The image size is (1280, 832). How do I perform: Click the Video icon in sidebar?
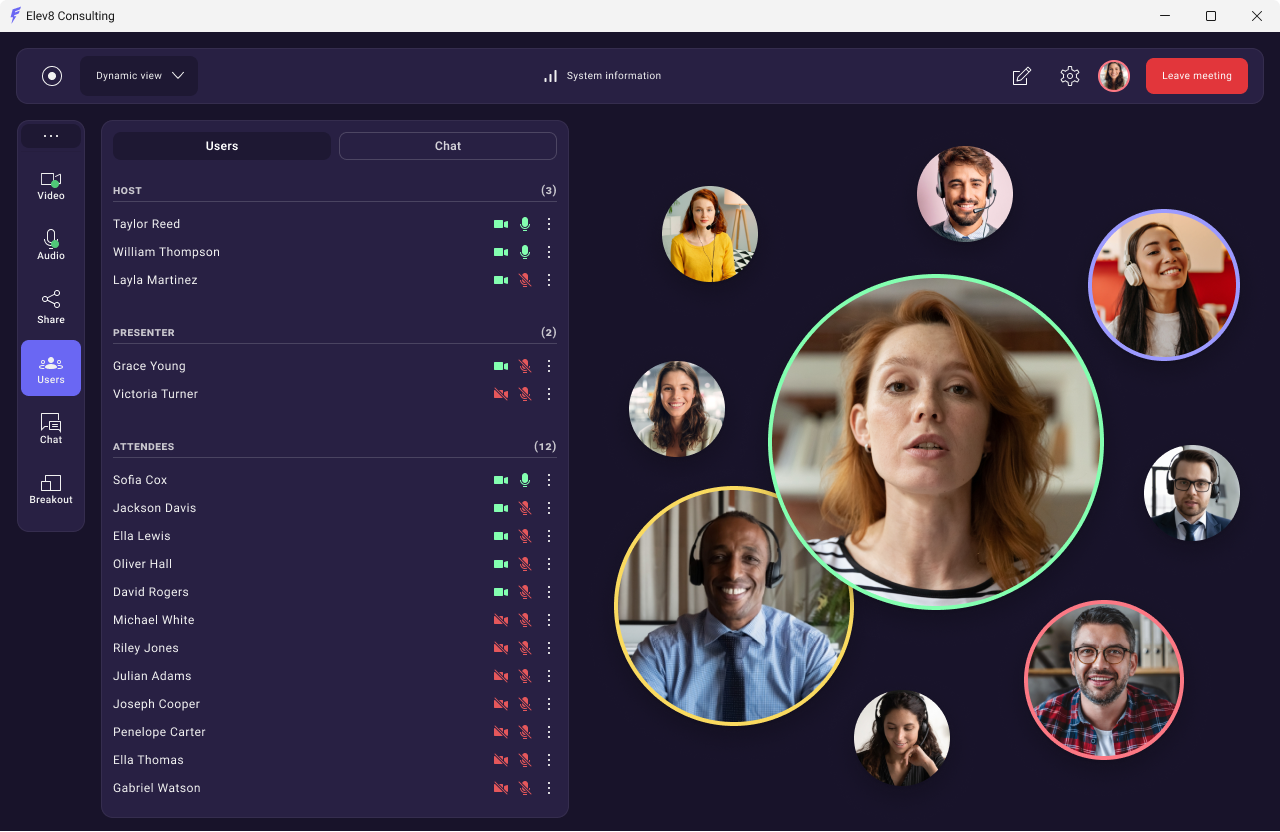(51, 186)
